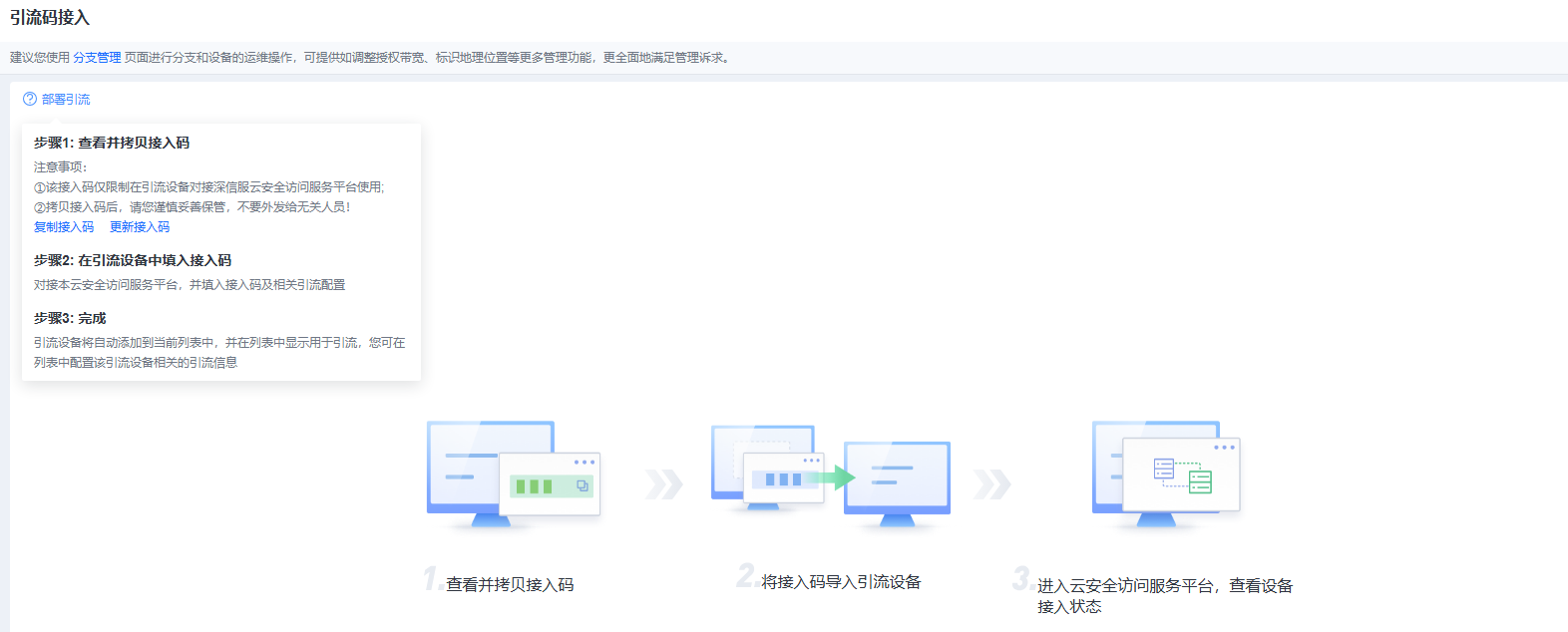
Task: Click the first double-chevron arrow between steps
Action: (x=663, y=484)
